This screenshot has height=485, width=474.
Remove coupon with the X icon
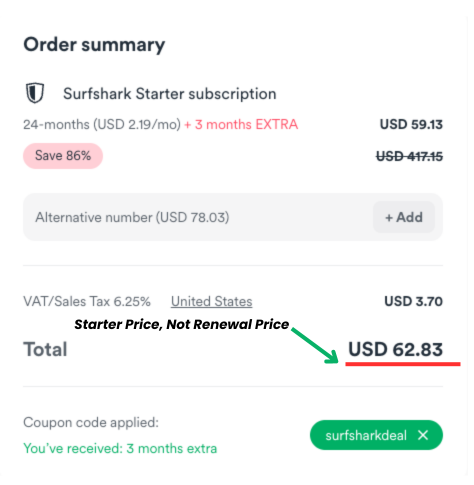423,435
